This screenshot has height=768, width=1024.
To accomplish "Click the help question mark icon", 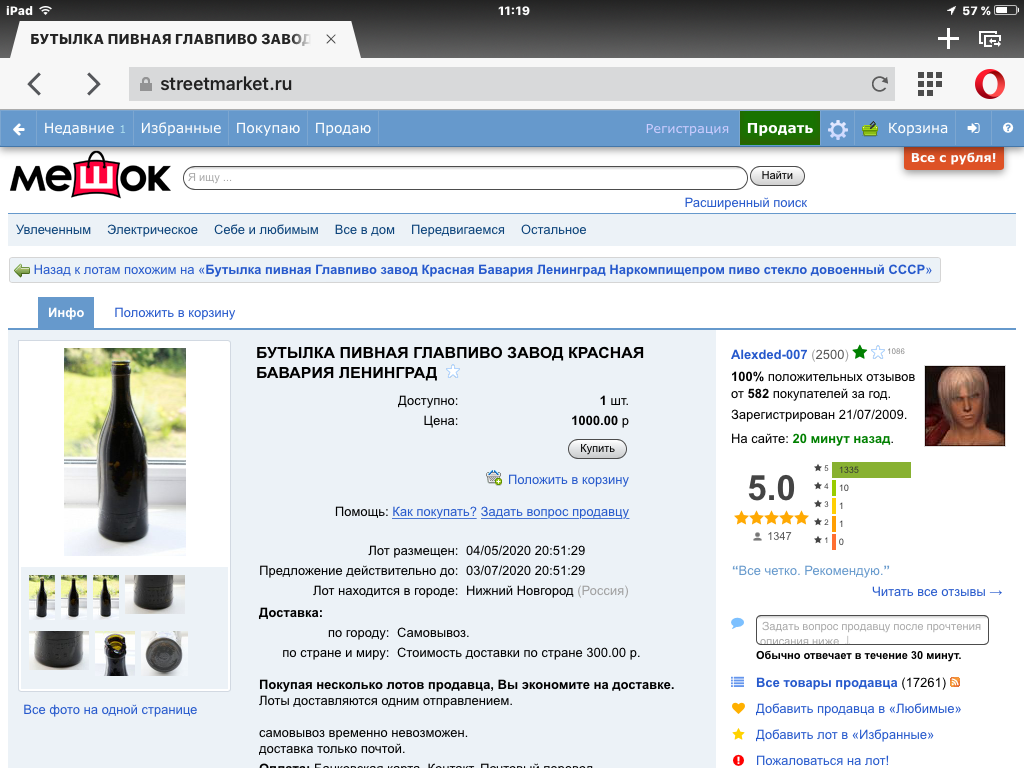I will [1007, 129].
